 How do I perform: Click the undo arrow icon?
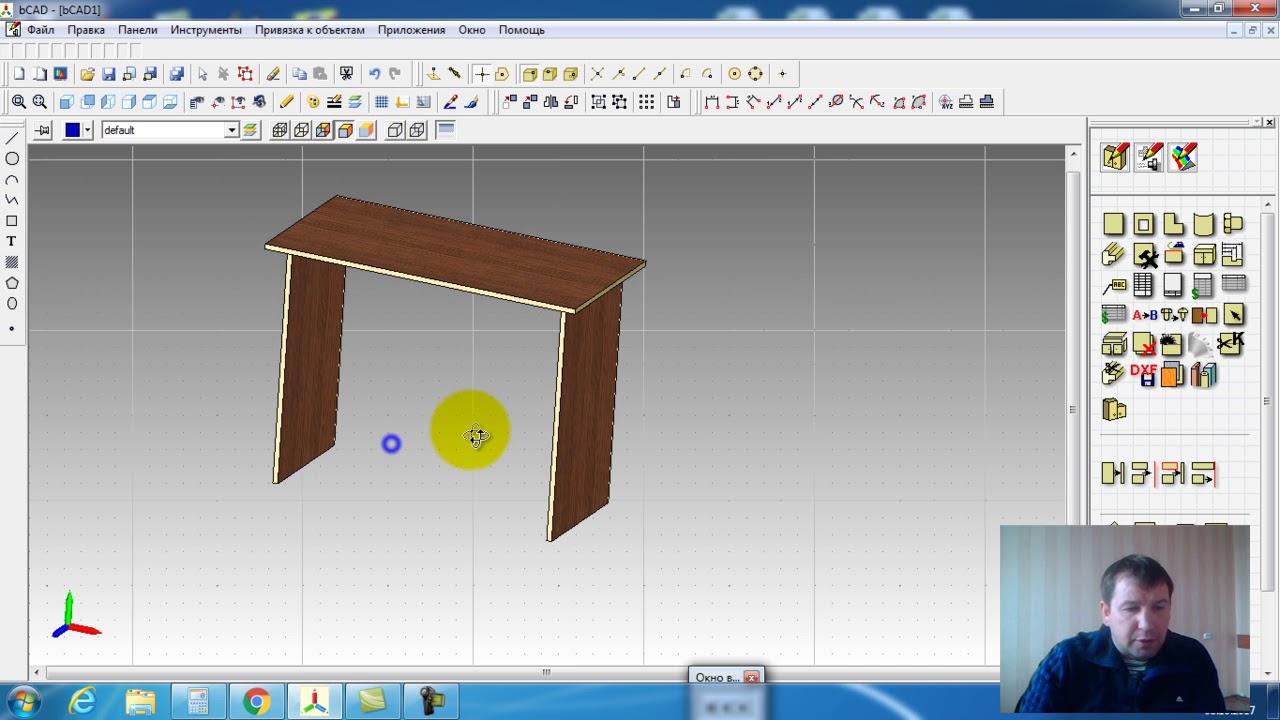coord(374,74)
